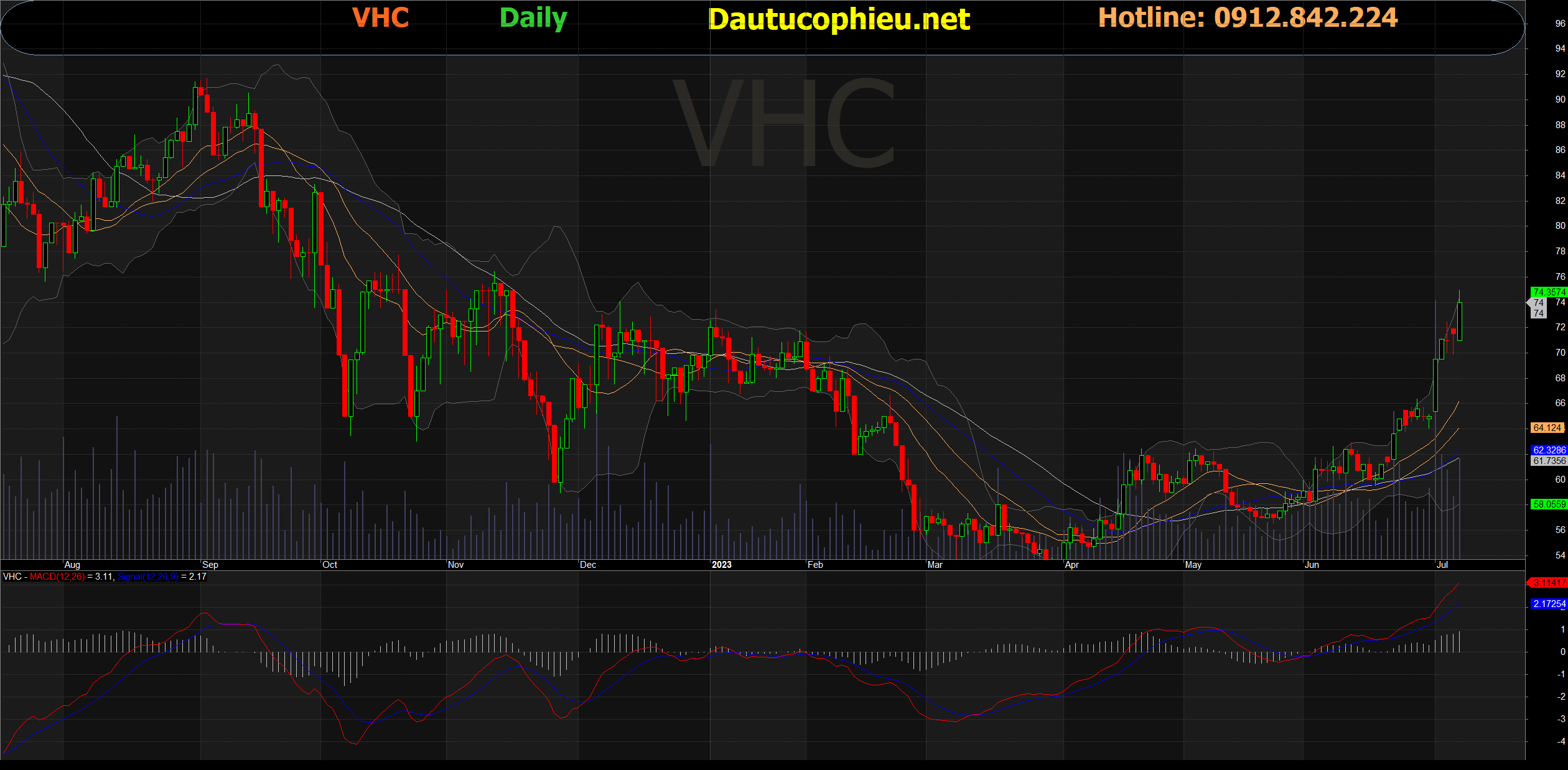Viewport: 1568px width, 770px height.
Task: Click the green 58.0559 lower band tag
Action: click(1549, 504)
